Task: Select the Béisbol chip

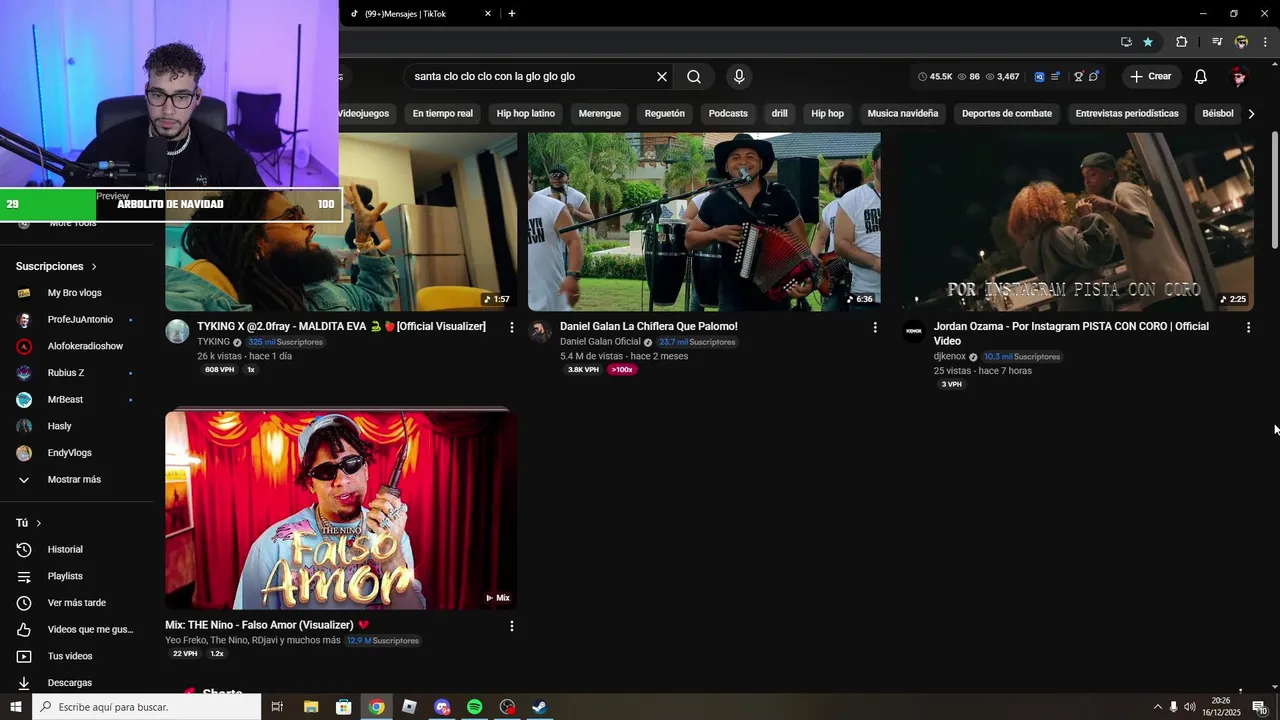Action: [x=1217, y=114]
